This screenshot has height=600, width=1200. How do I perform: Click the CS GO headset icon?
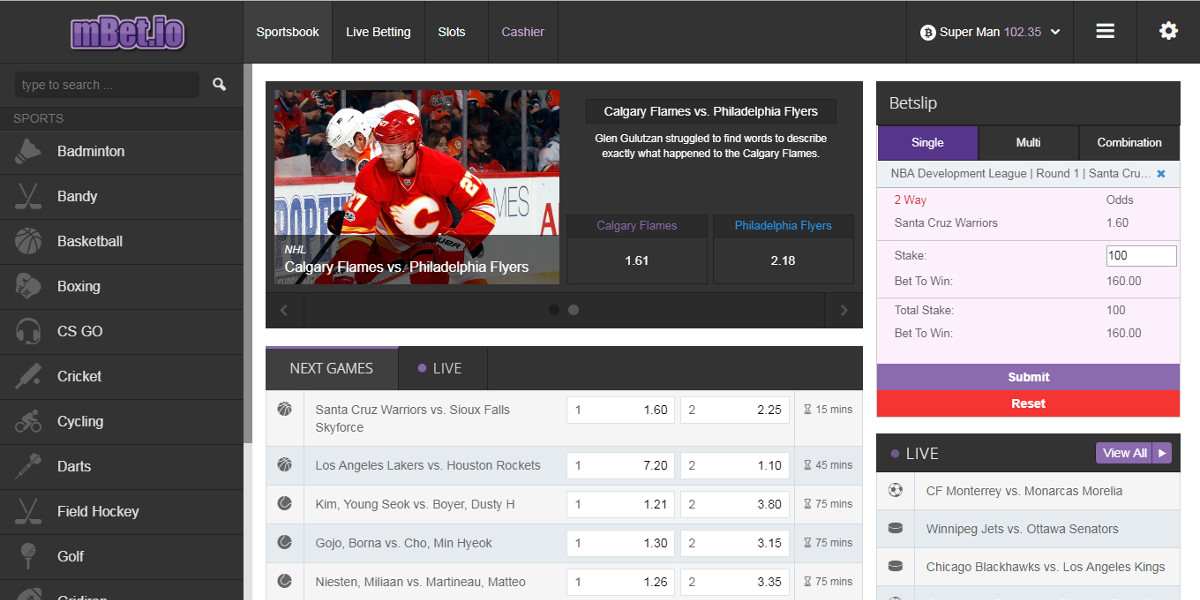click(28, 331)
